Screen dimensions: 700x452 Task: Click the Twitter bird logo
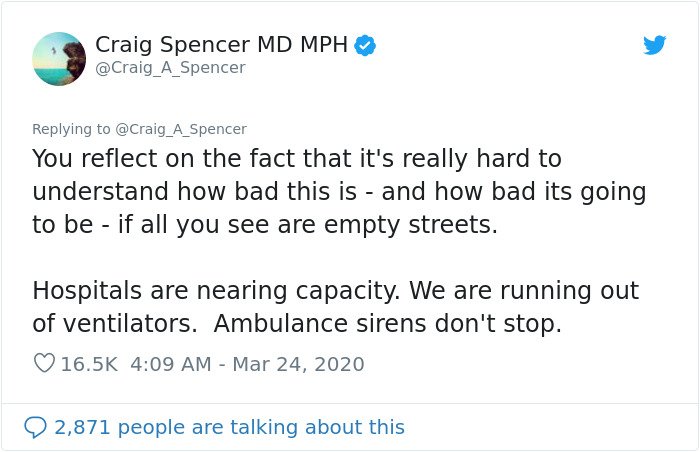click(654, 45)
